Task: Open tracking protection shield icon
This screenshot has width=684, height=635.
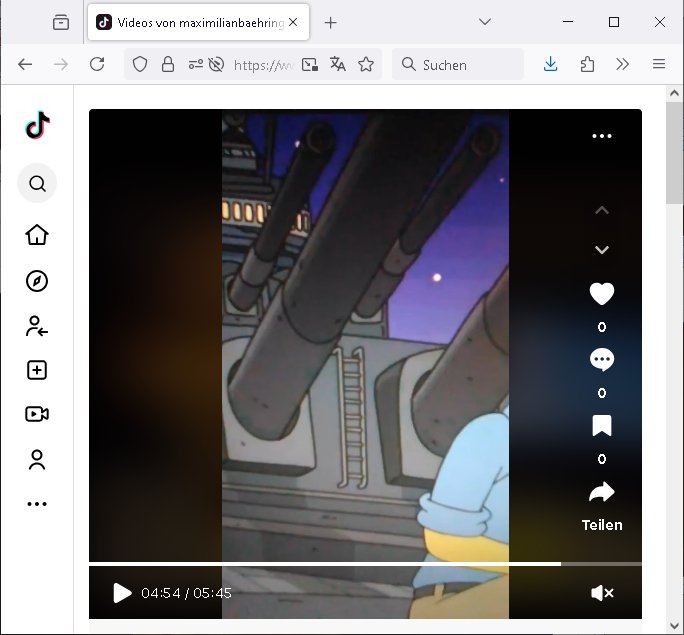Action: [x=140, y=65]
